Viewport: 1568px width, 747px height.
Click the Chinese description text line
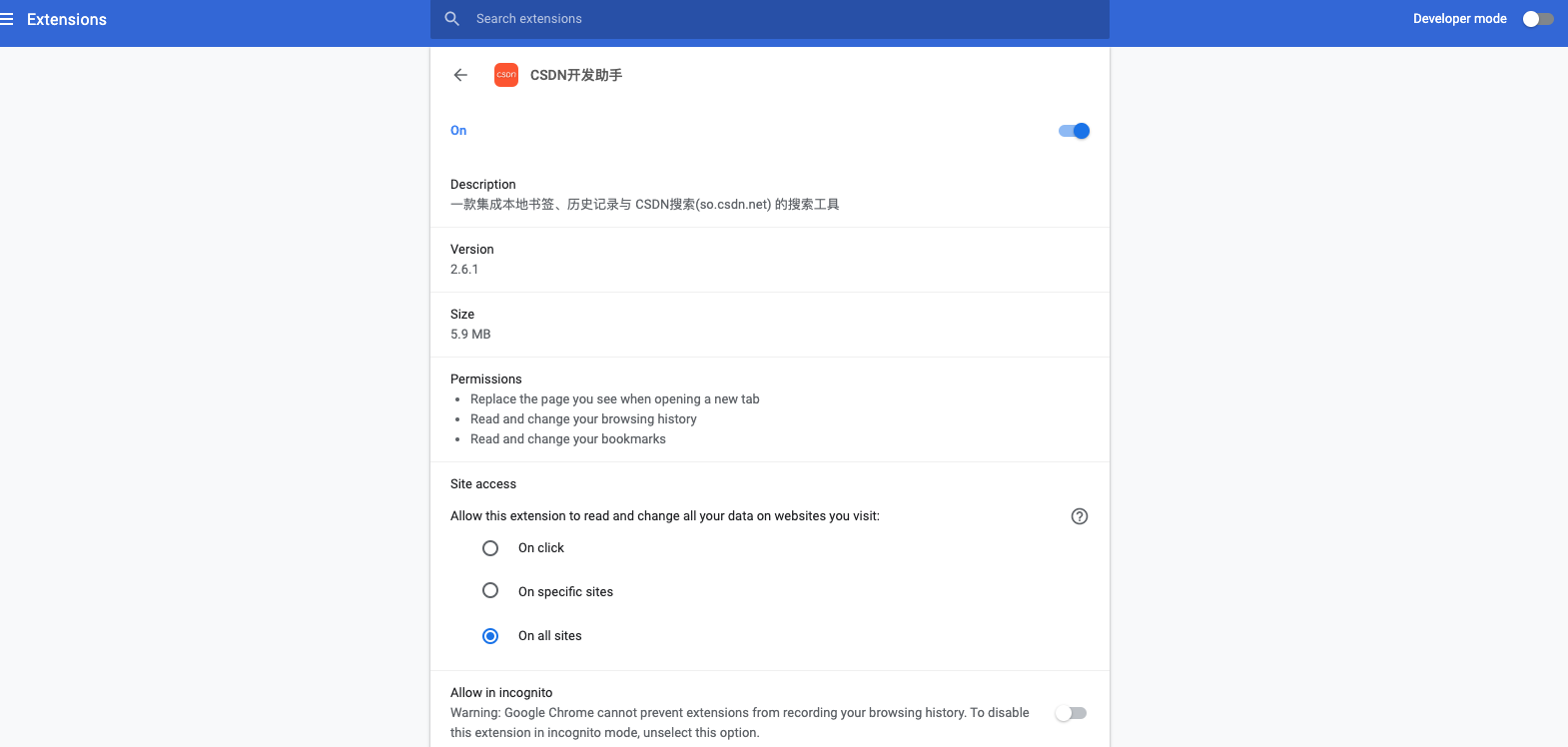click(645, 205)
